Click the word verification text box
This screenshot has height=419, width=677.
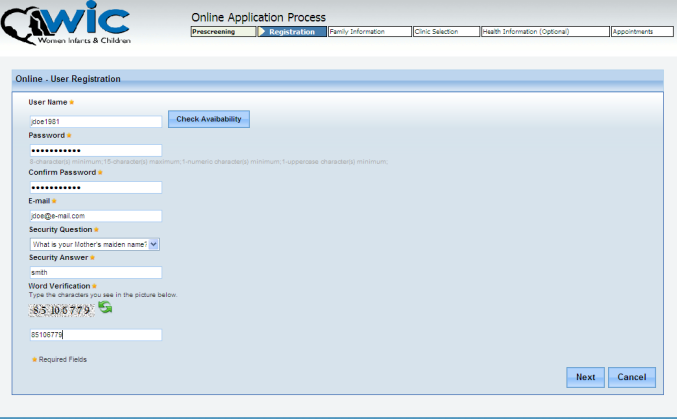95,335
